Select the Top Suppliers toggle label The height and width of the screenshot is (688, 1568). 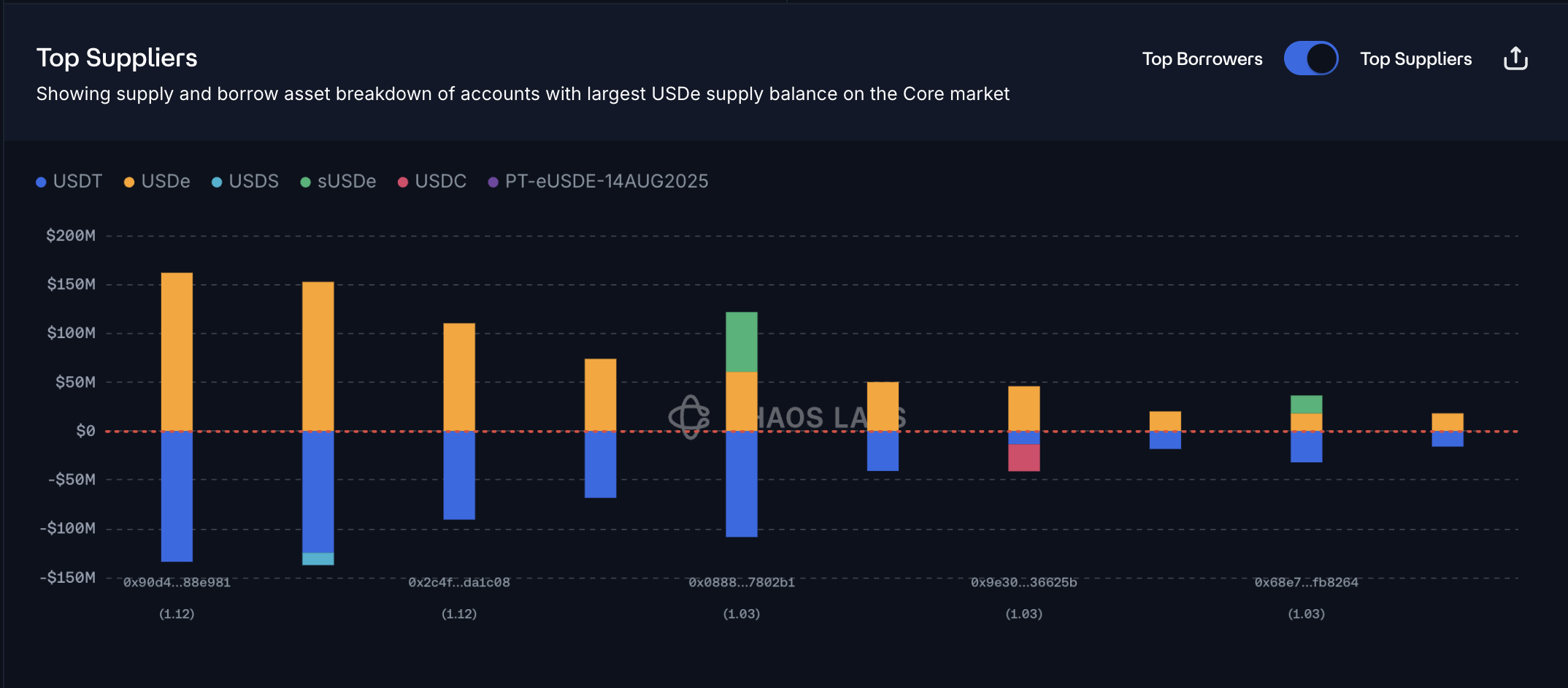1415,59
